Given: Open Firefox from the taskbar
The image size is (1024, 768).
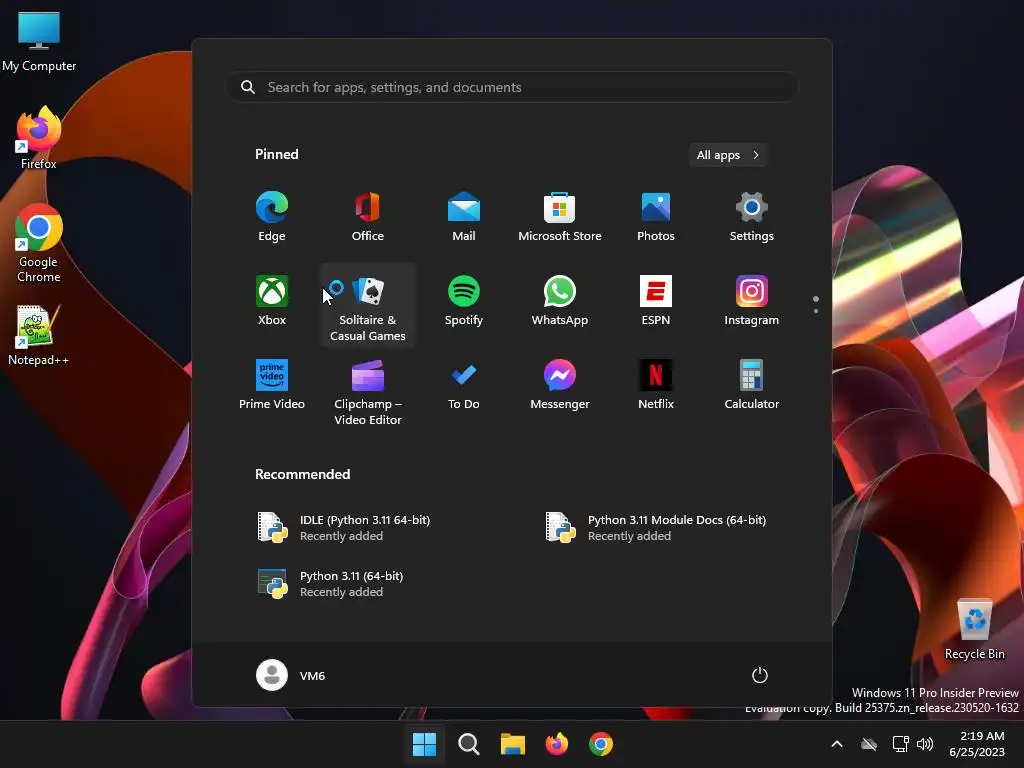Looking at the screenshot, I should tap(556, 744).
